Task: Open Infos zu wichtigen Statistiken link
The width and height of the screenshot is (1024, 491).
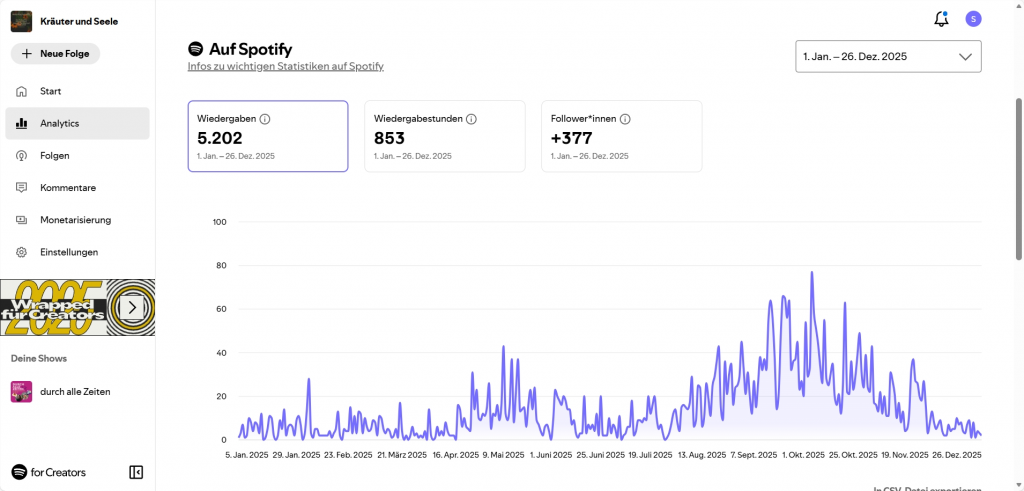Action: coord(286,66)
